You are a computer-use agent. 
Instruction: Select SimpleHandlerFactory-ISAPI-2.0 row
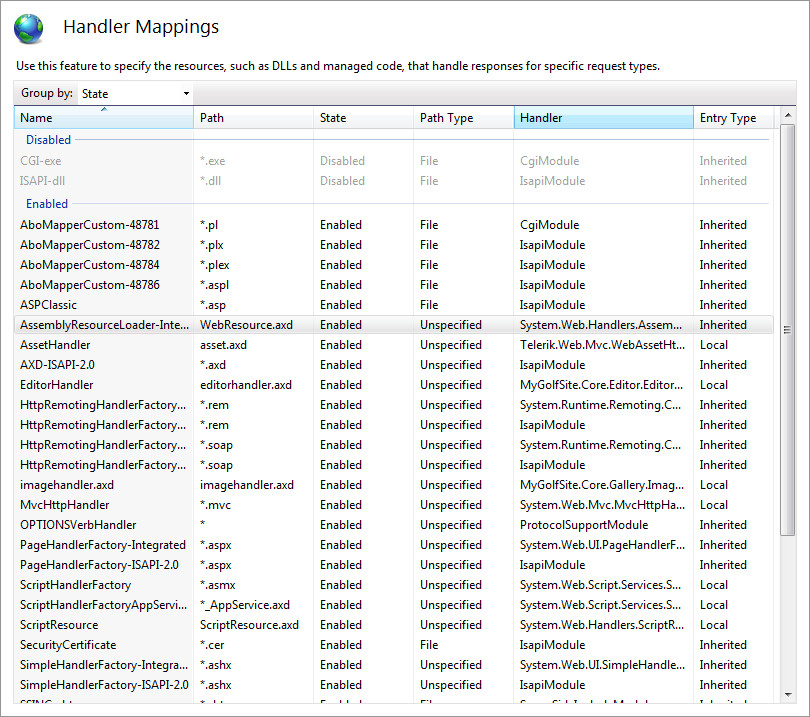394,685
